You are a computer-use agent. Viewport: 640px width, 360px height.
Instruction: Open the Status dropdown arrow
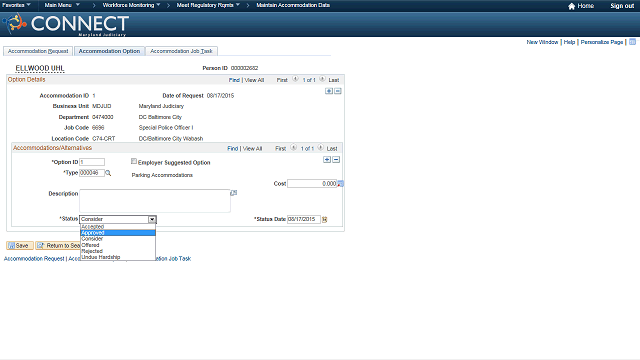(152, 219)
